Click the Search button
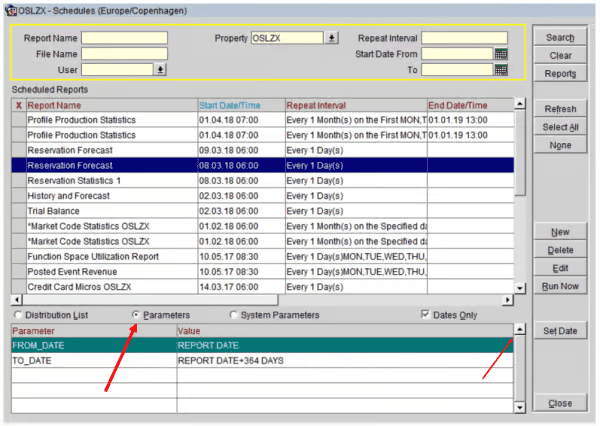The width and height of the screenshot is (600, 426). [560, 38]
